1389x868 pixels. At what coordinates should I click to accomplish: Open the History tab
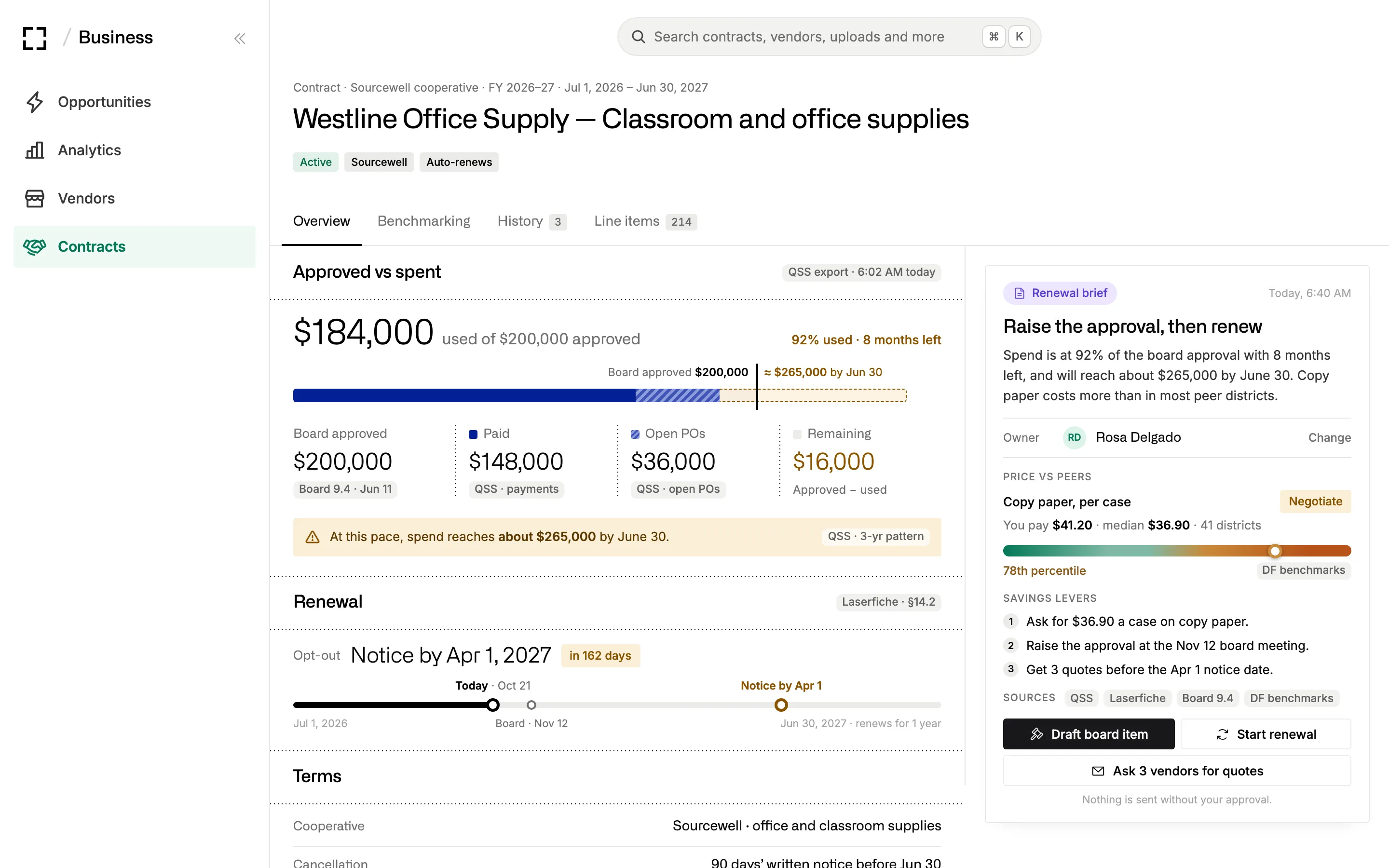click(531, 221)
